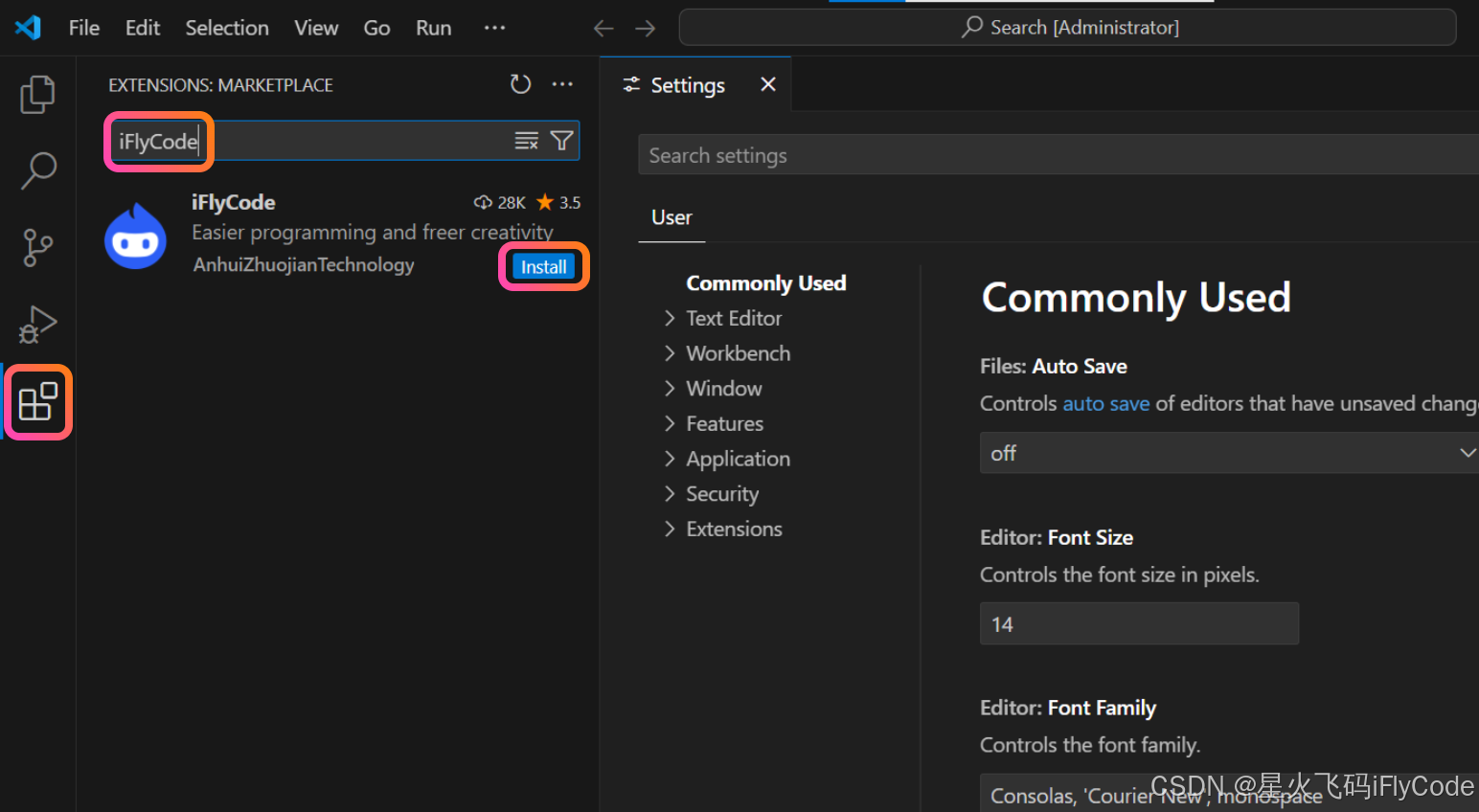Open the File menu
Image resolution: width=1479 pixels, height=812 pixels.
coord(84,28)
